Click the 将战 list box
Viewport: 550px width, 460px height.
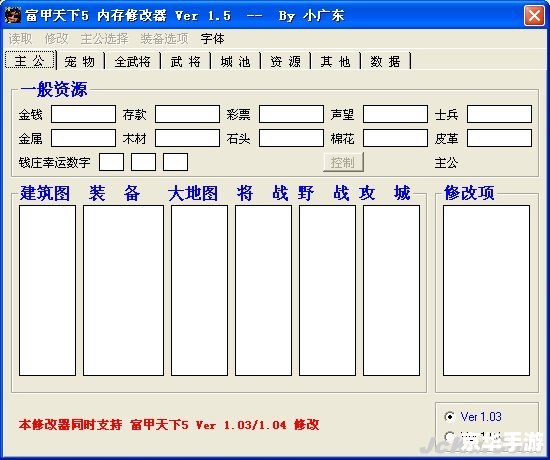tap(263, 291)
